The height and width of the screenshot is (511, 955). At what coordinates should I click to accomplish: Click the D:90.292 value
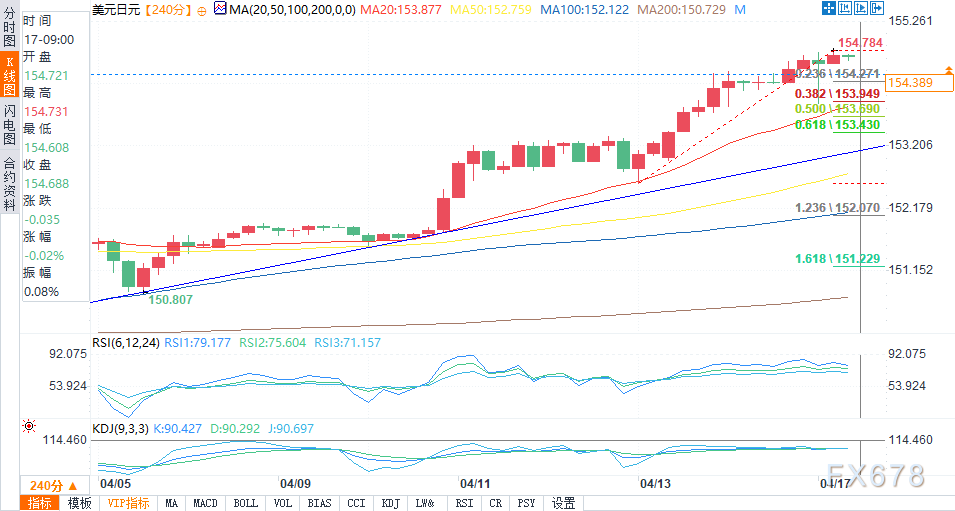235,429
